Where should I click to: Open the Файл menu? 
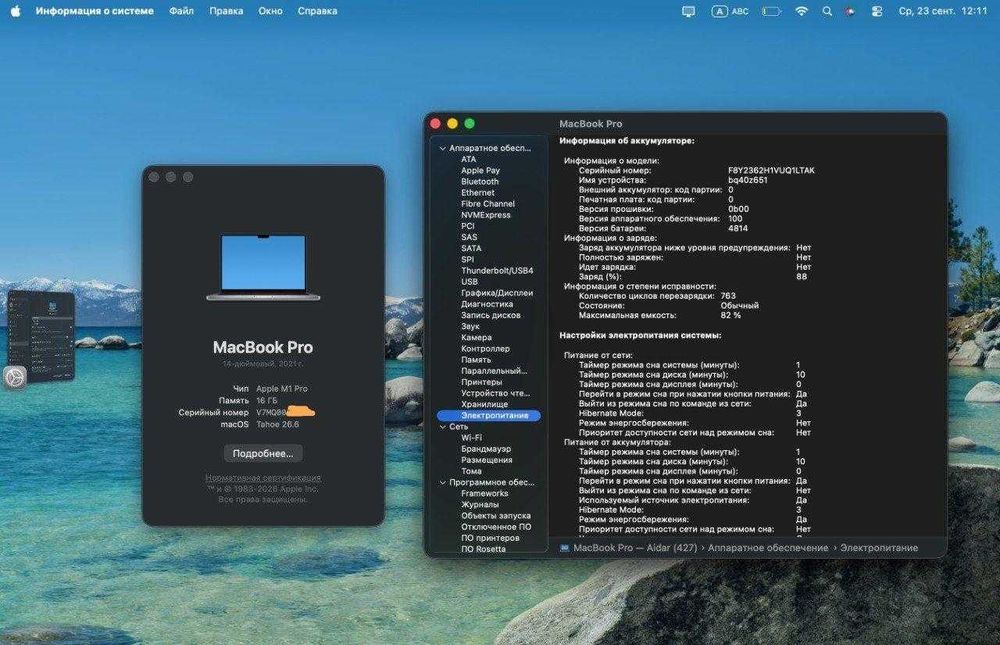click(x=181, y=11)
